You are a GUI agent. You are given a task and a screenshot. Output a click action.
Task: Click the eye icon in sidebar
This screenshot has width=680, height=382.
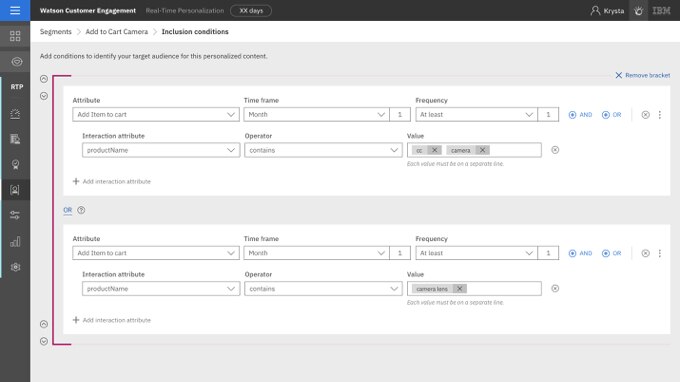16,62
